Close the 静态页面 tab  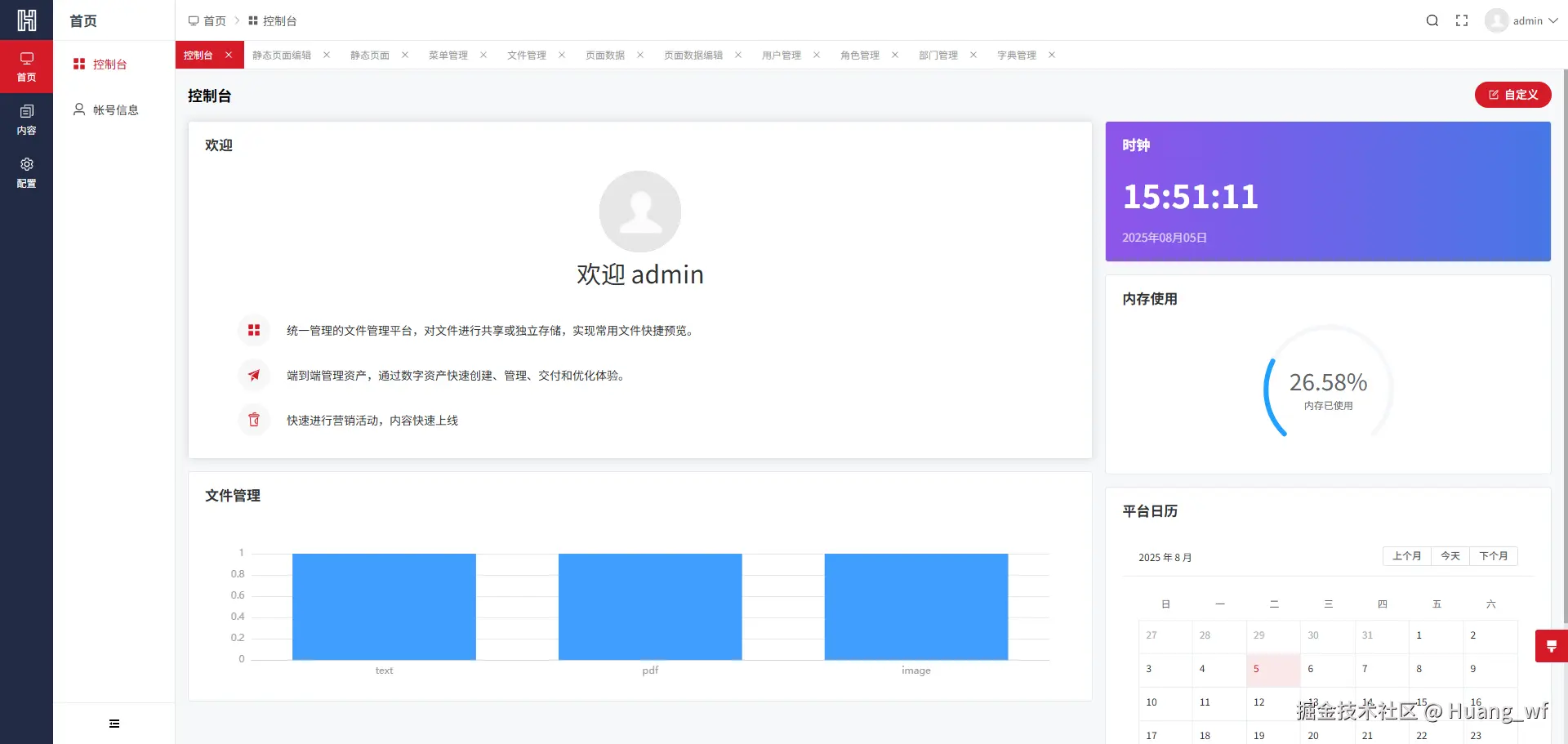coord(405,55)
